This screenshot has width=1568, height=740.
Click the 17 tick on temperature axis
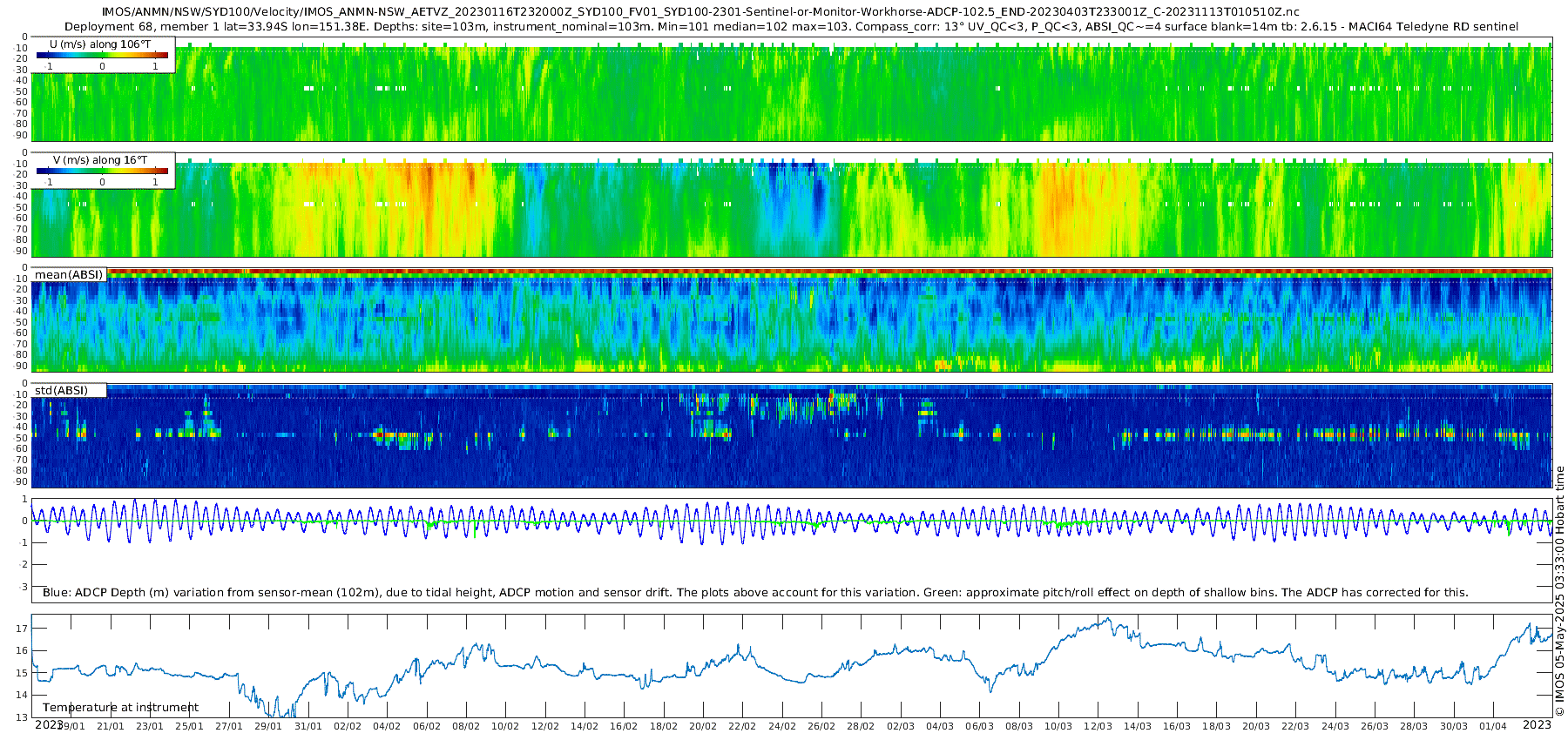coord(22,629)
